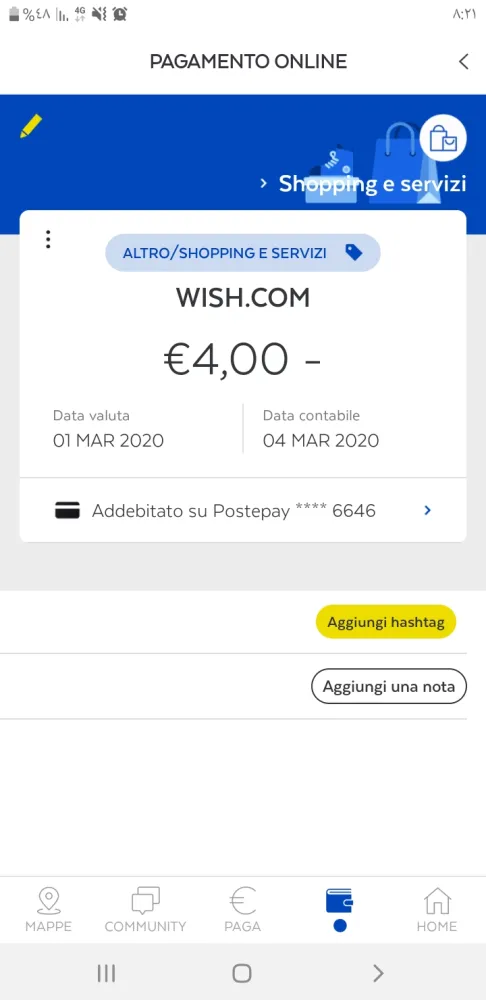Go back with the top-right chevron
The height and width of the screenshot is (1000, 486).
[x=464, y=62]
